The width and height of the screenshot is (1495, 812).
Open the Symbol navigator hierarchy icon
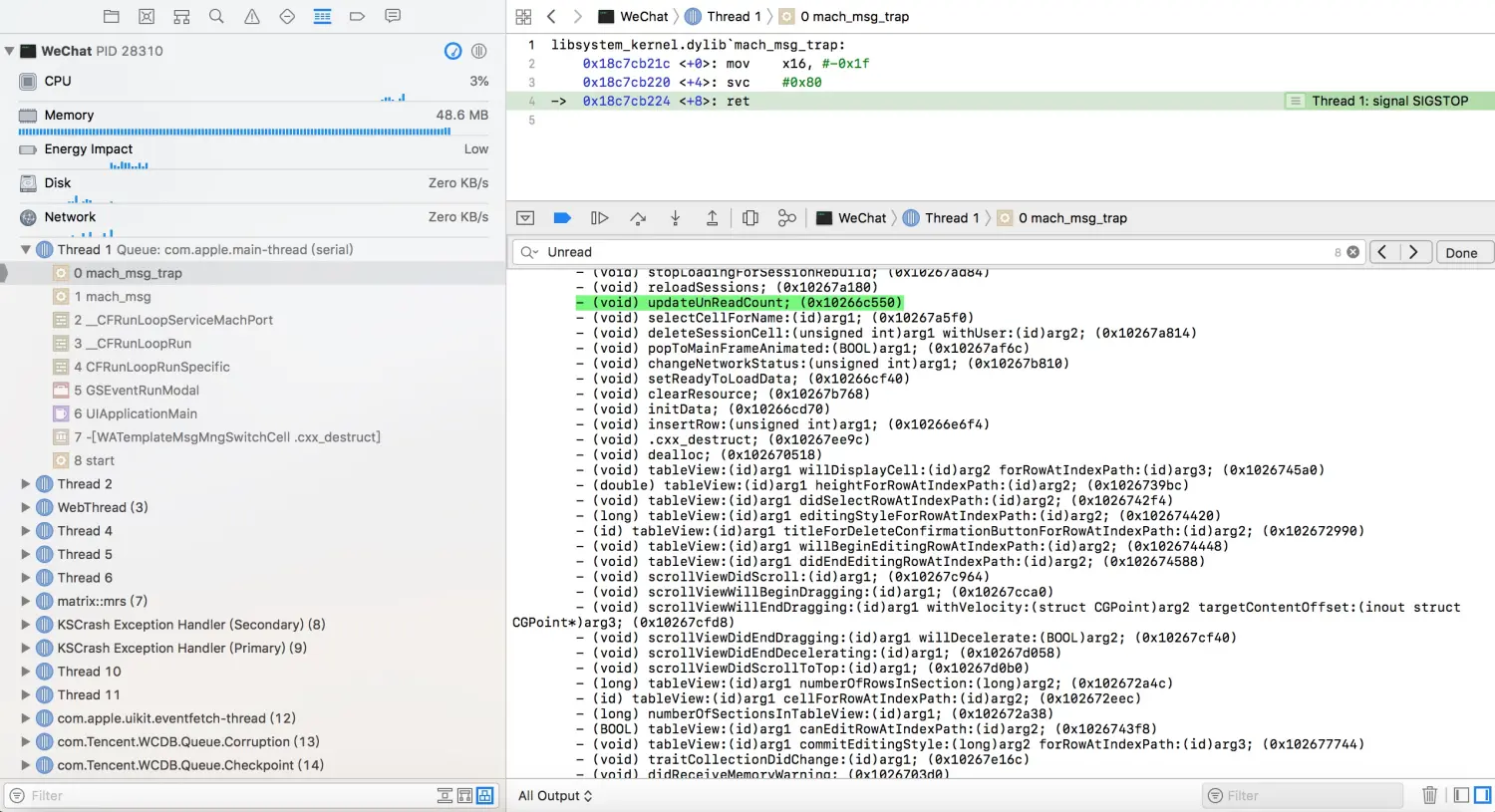coord(181,16)
